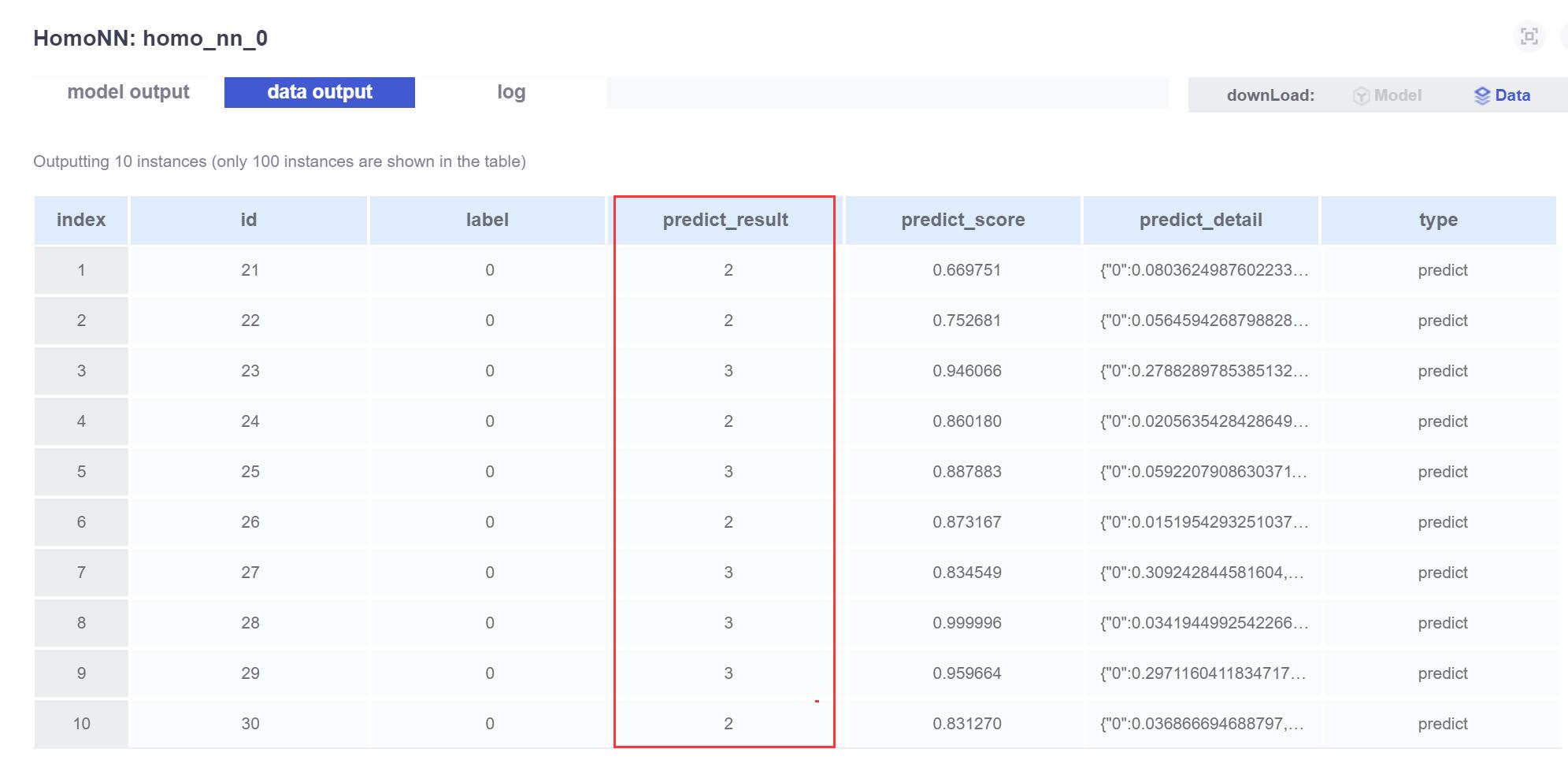This screenshot has height=760, width=1568.
Task: Click the type column header
Action: tap(1438, 221)
